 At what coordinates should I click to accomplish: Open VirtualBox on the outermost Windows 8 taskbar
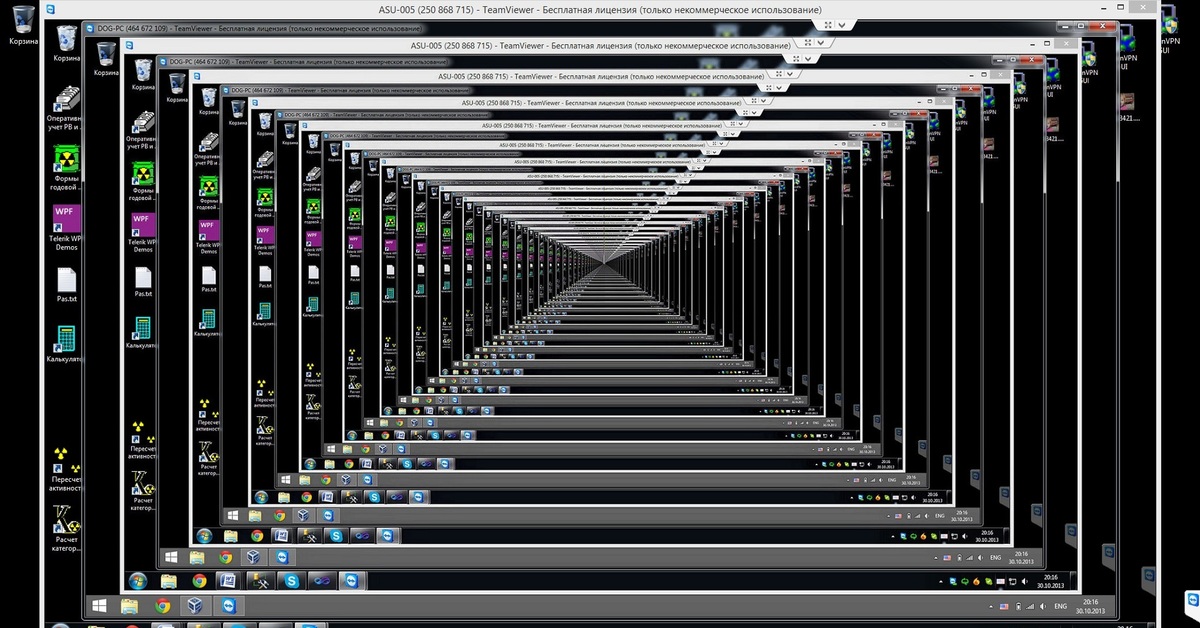pos(194,606)
